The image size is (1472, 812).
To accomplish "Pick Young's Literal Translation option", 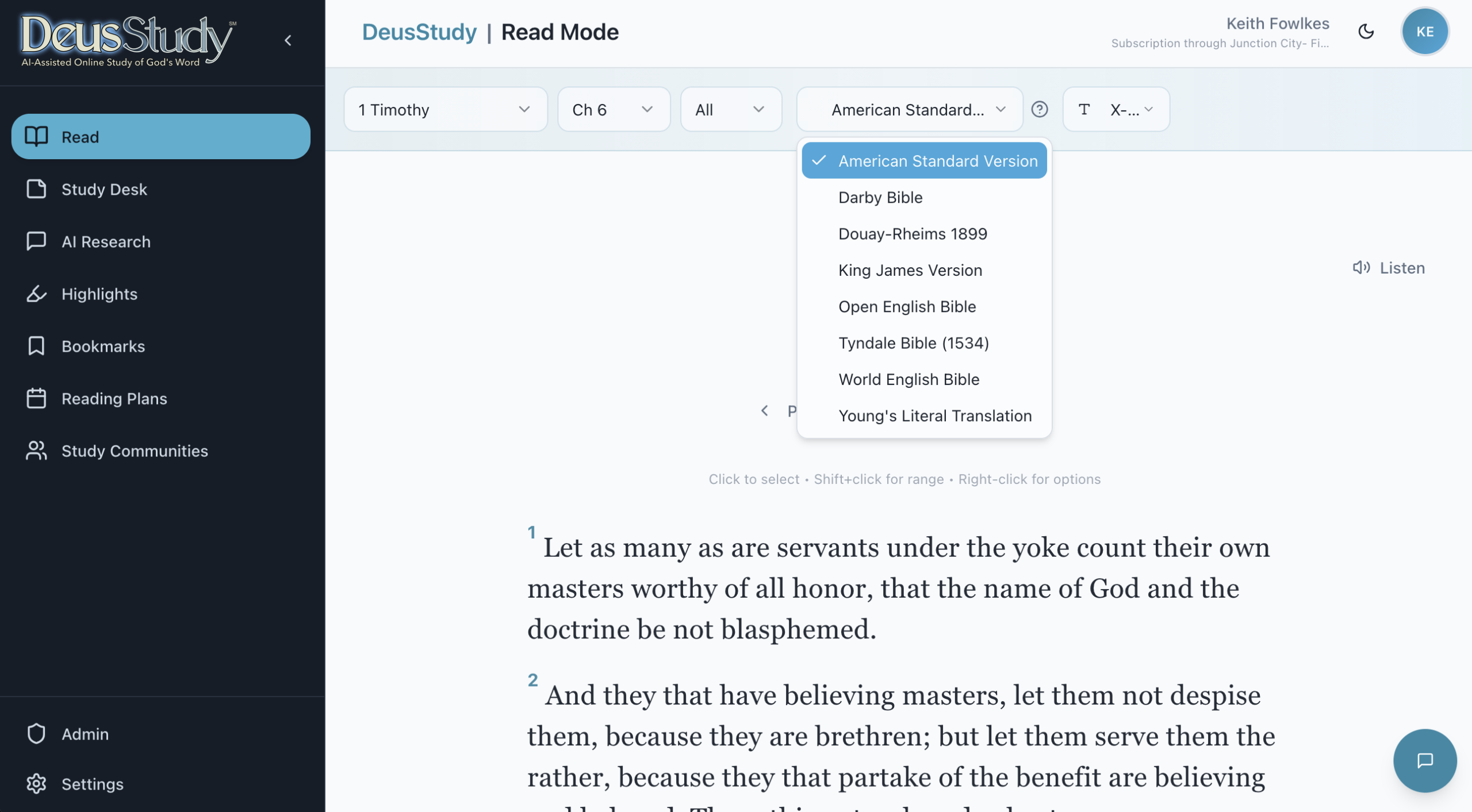I will tap(934, 415).
